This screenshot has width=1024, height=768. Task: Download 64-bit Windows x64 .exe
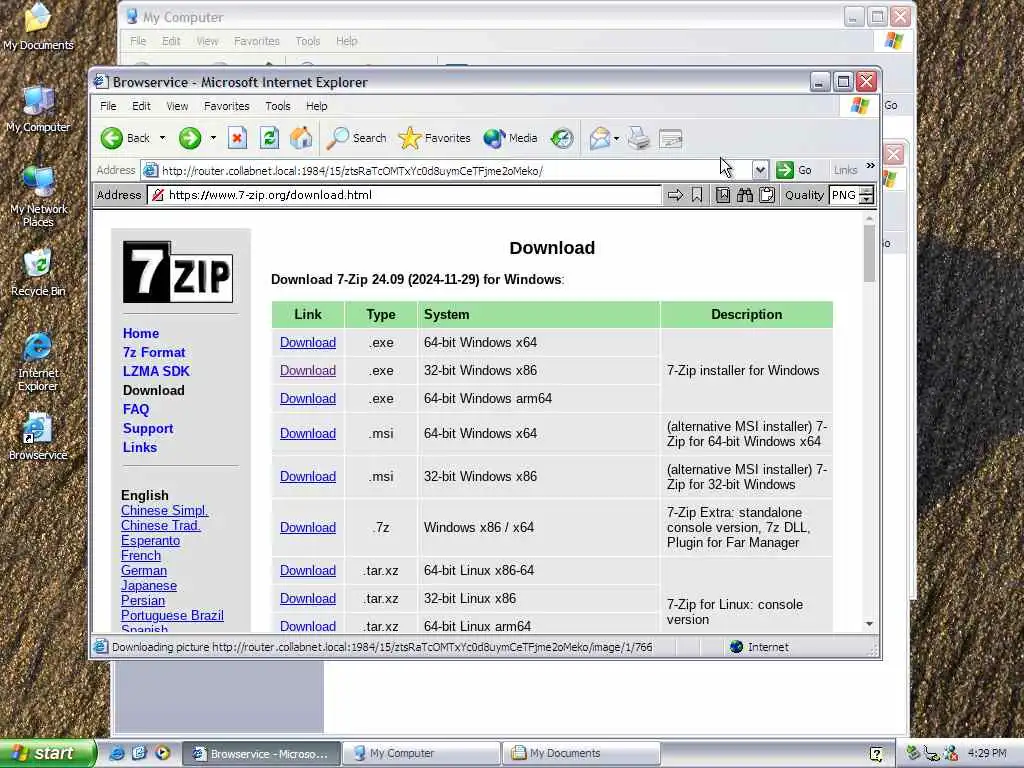[308, 342]
